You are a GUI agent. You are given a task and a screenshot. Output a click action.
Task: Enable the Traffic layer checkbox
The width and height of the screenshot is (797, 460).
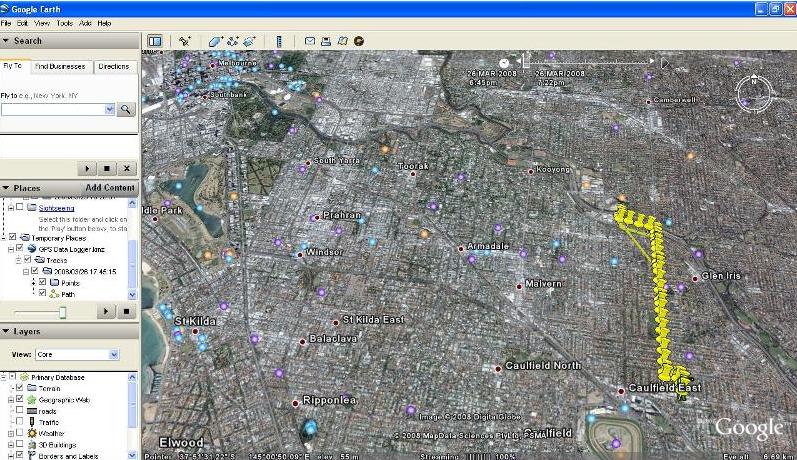[x=20, y=422]
